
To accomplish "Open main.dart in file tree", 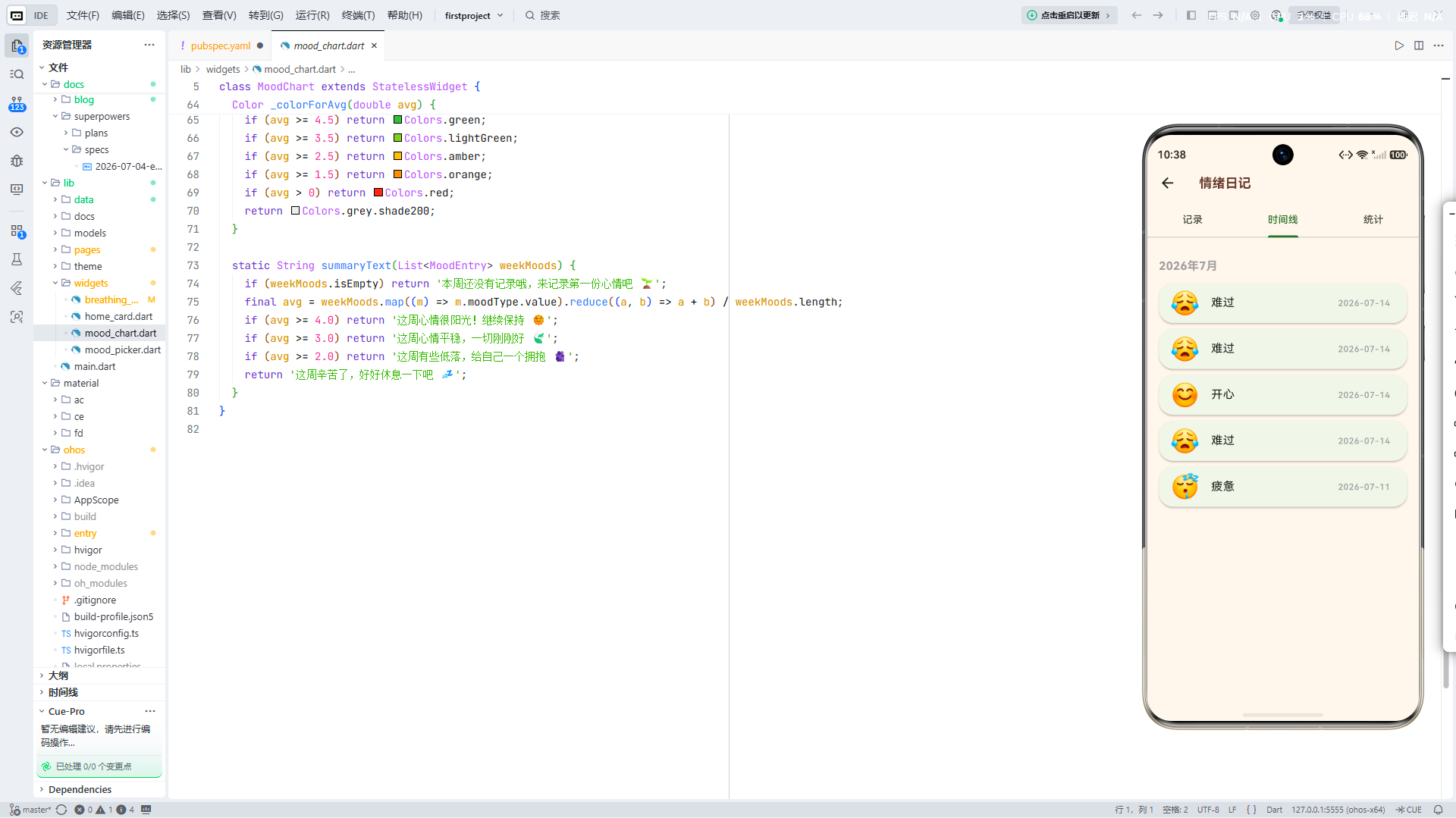I will pos(95,366).
